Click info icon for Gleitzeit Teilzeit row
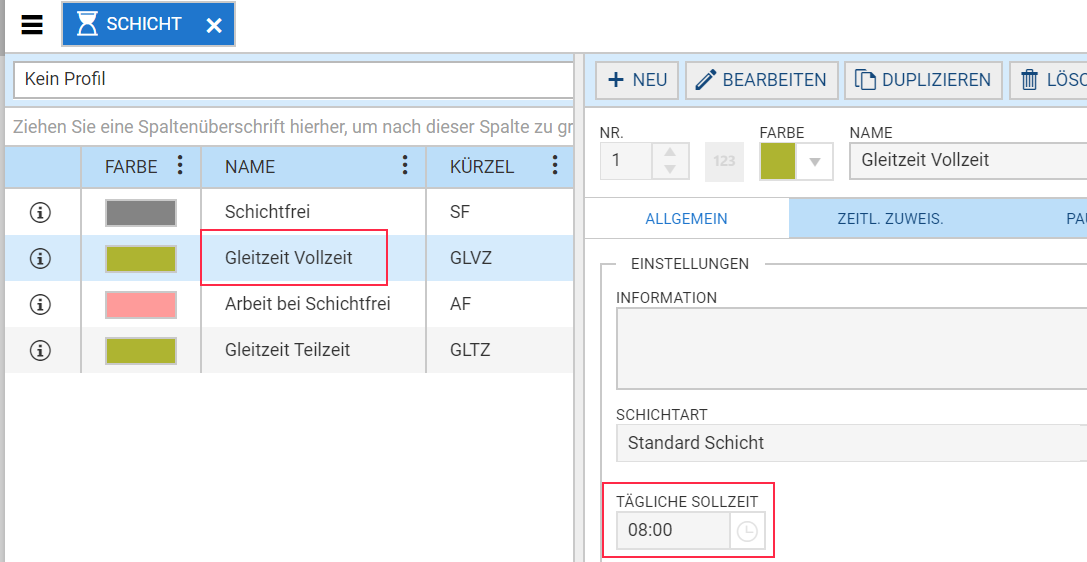This screenshot has height=562, width=1087. (x=41, y=350)
